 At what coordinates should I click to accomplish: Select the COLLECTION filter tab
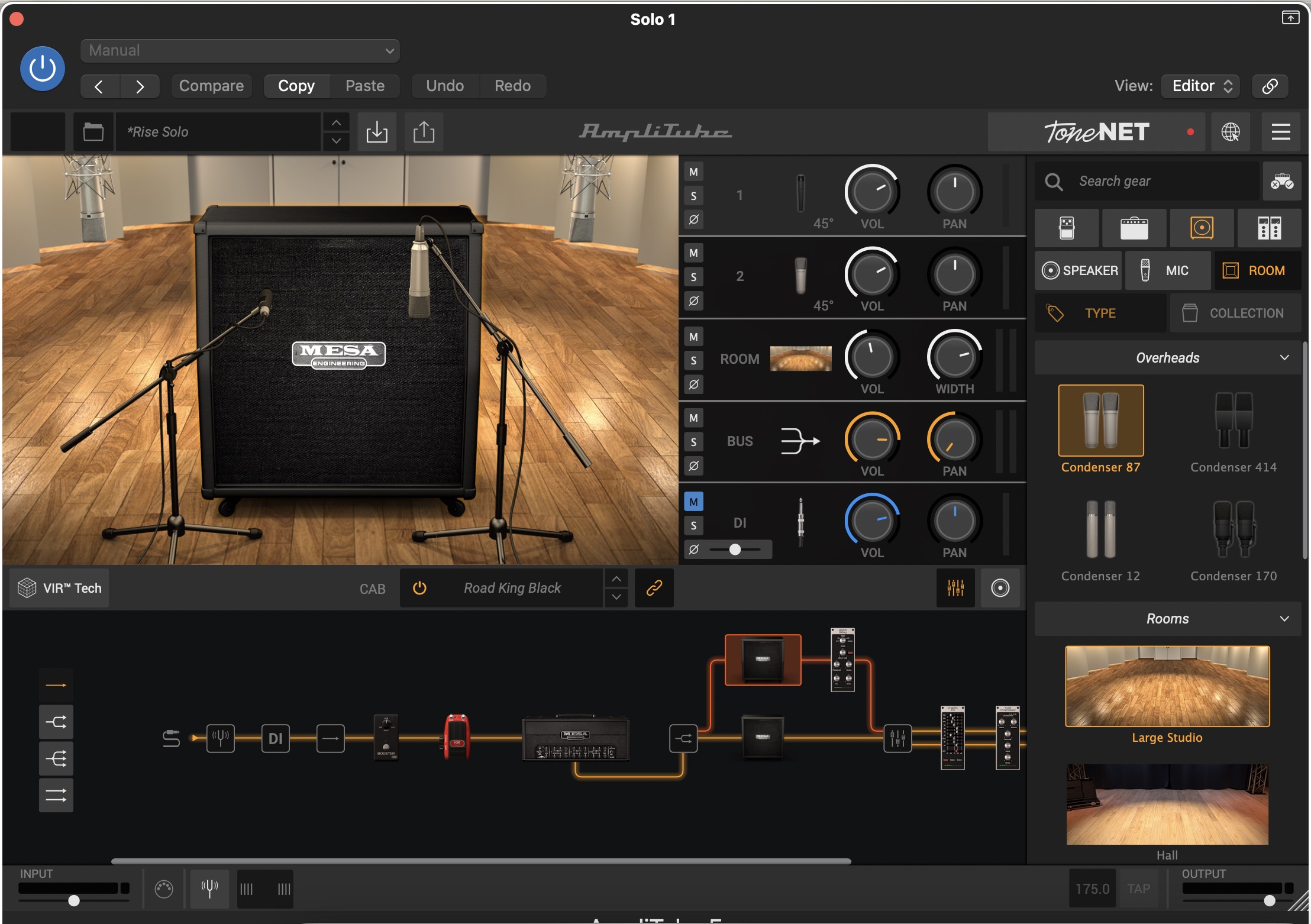click(1235, 313)
